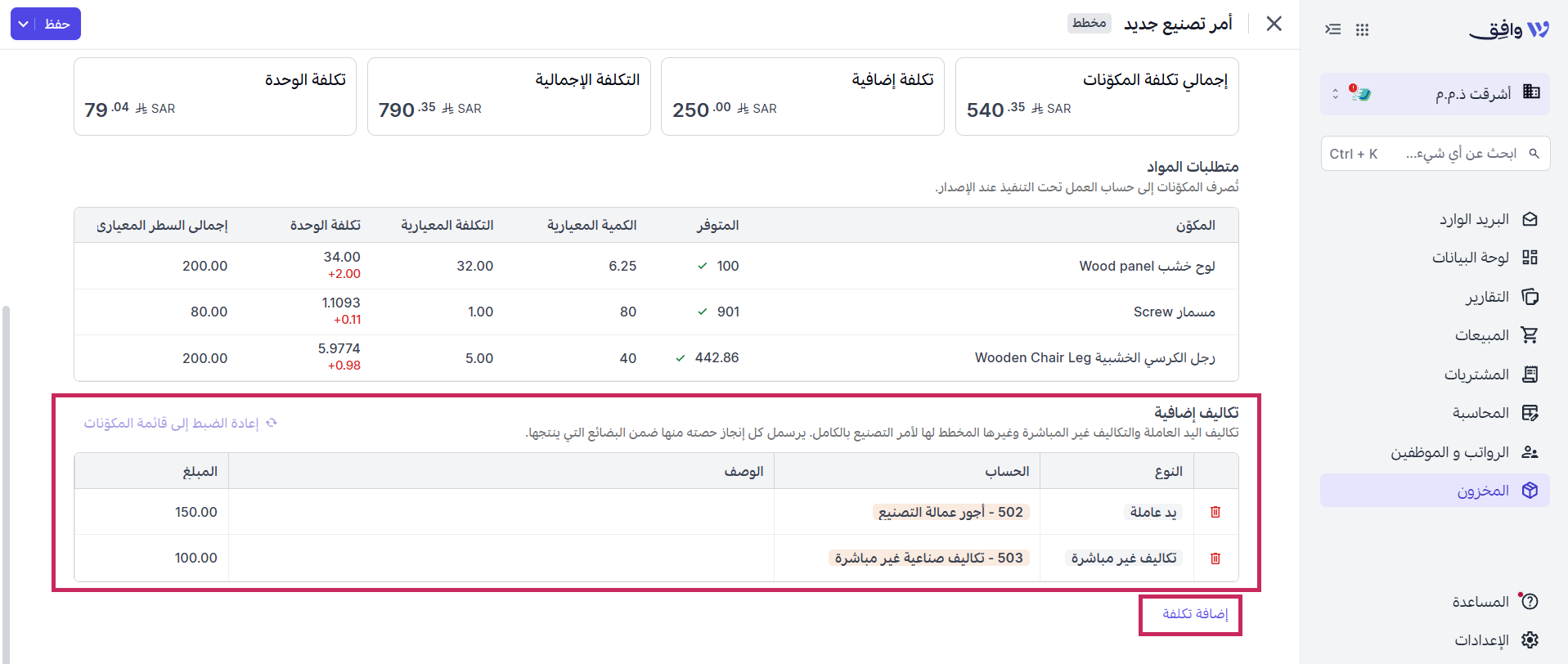Expand the حفظ save dropdown arrow

click(x=23, y=24)
